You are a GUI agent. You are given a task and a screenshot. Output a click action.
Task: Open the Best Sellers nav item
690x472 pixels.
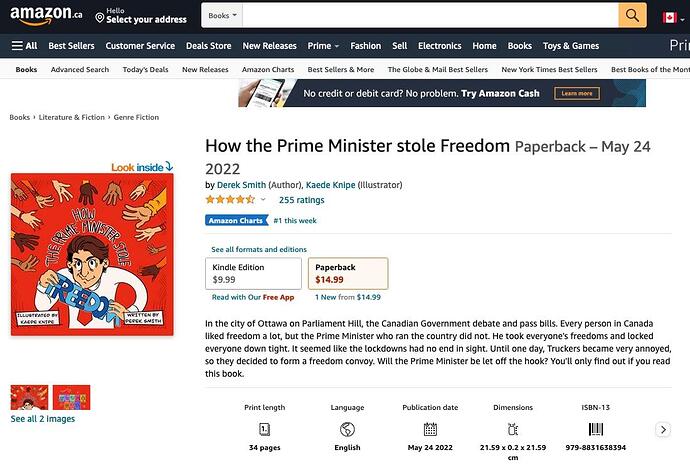[71, 46]
